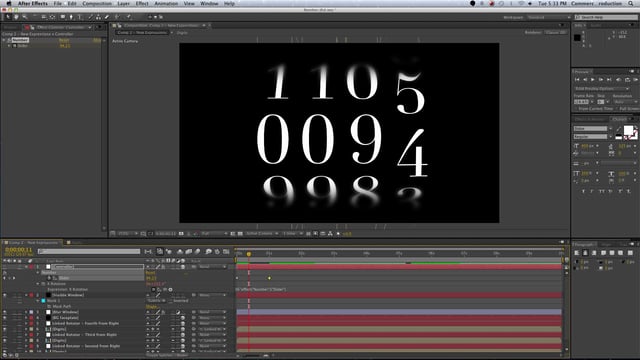Toggle audio mute in Preview panel
The image size is (640, 360).
tap(618, 80)
